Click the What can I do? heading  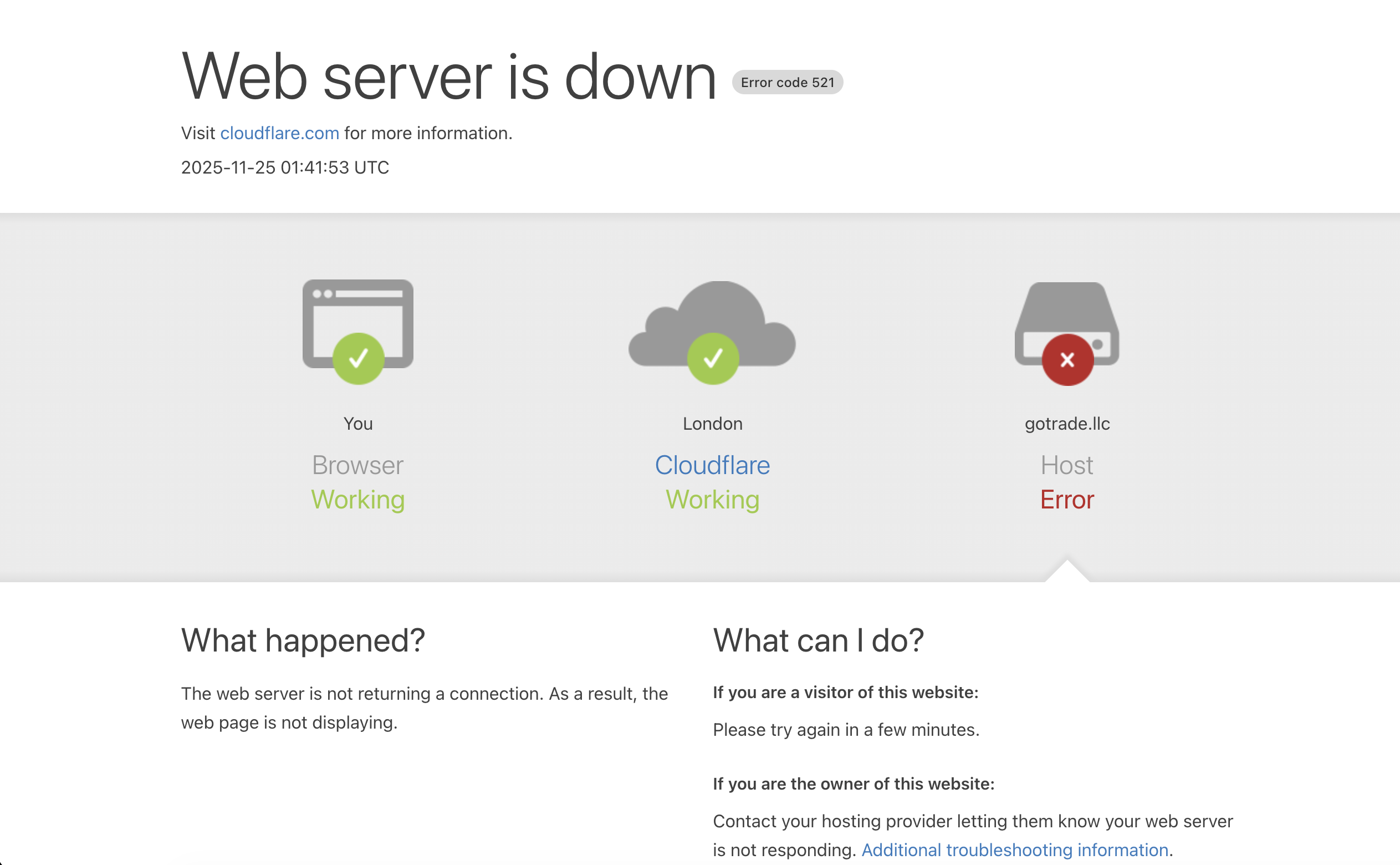[818, 640]
